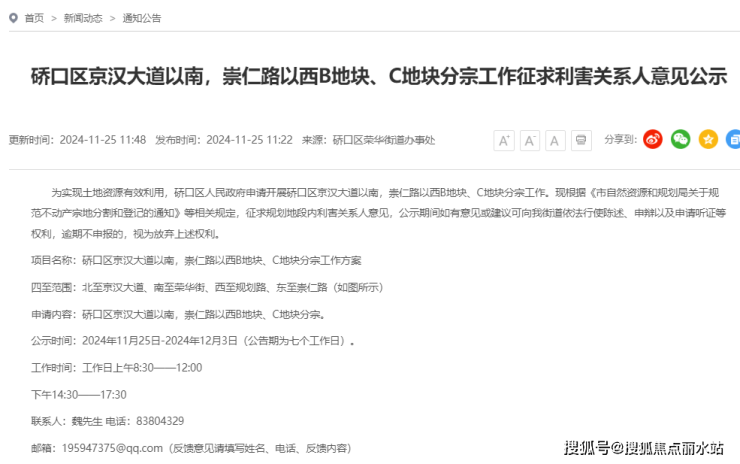740x464 pixels.
Task: Click the blue share icon at right edge
Action: [733, 139]
